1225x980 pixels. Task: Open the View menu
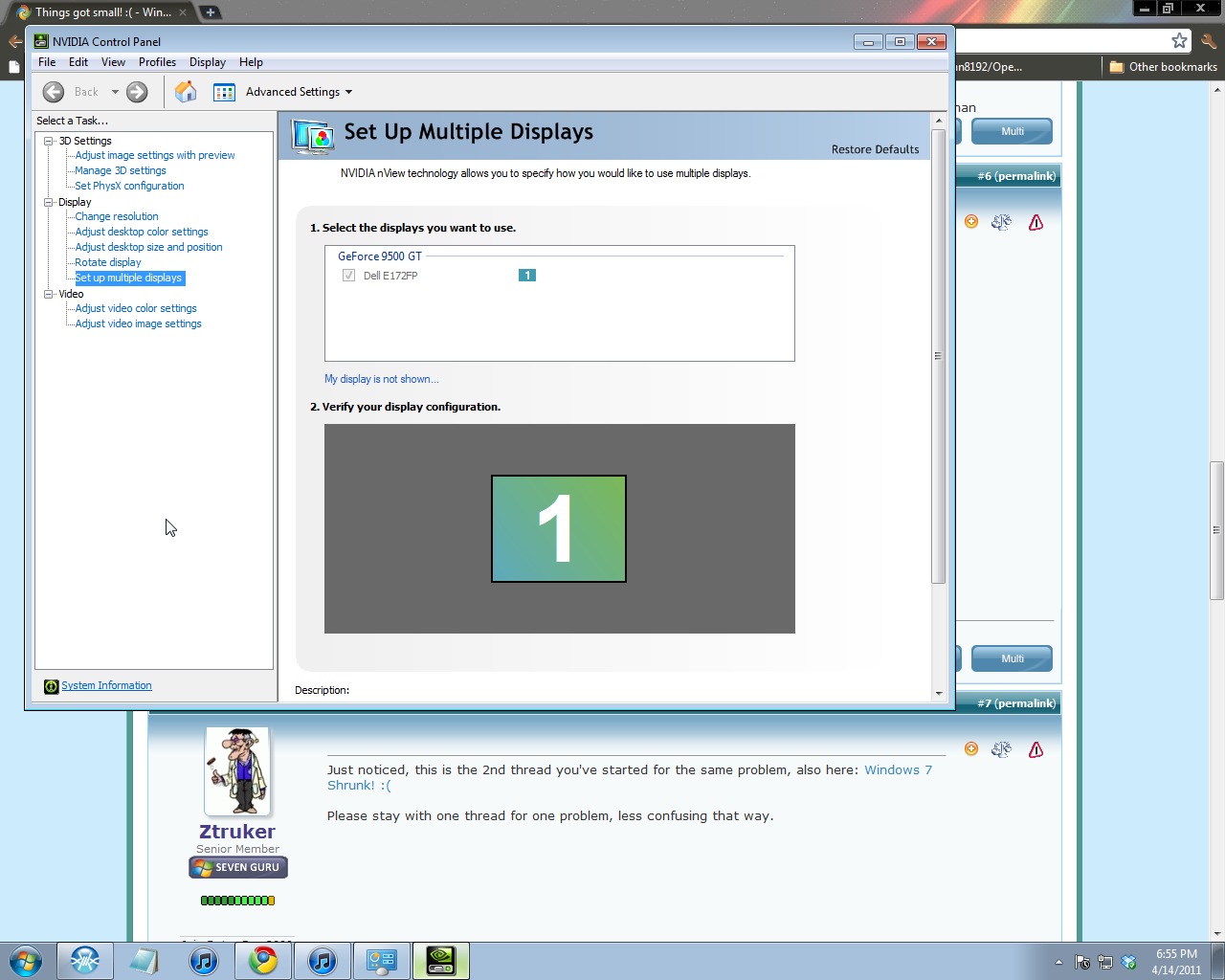click(113, 62)
